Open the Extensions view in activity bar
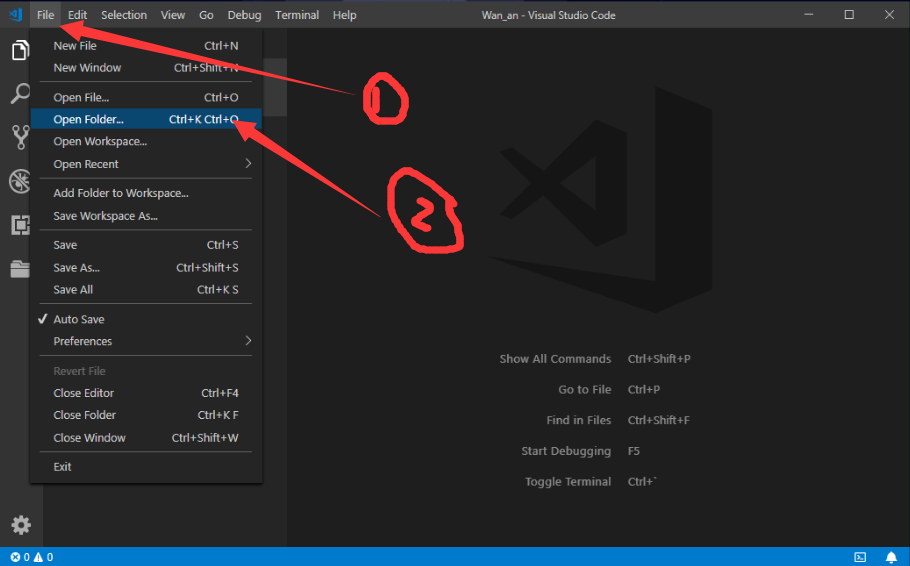 click(20, 225)
